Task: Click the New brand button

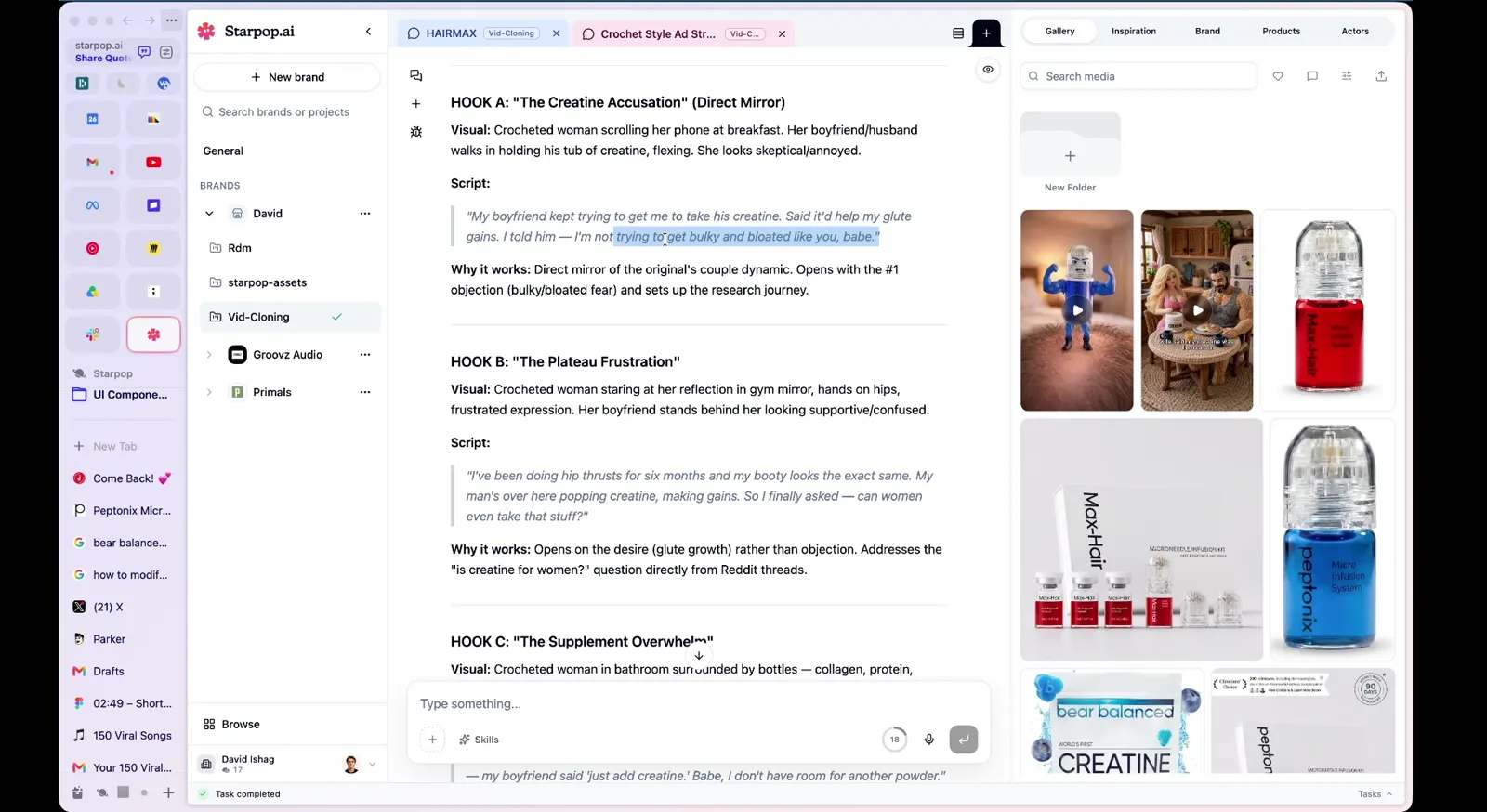Action: (x=287, y=77)
